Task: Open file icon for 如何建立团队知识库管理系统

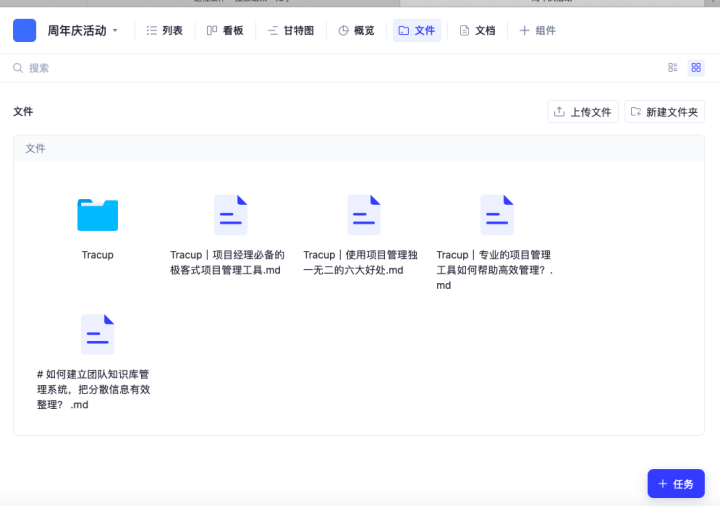Action: pyautogui.click(x=97, y=334)
